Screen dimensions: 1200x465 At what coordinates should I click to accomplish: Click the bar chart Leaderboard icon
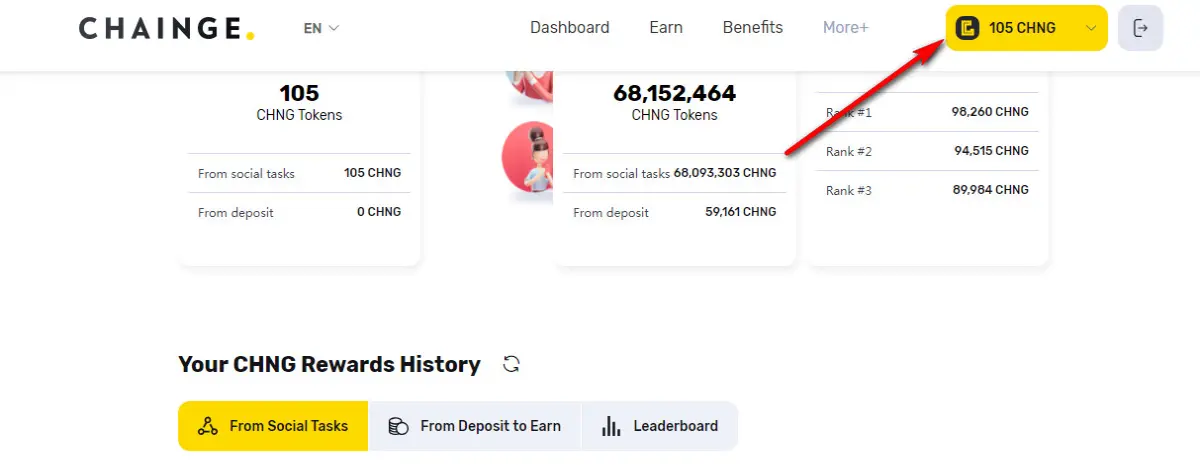[x=611, y=426]
